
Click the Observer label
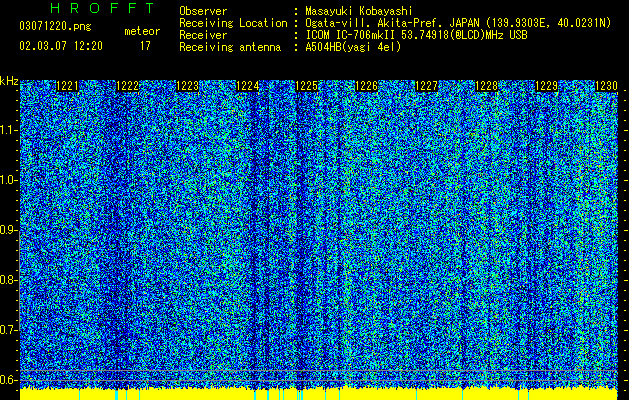203,11
